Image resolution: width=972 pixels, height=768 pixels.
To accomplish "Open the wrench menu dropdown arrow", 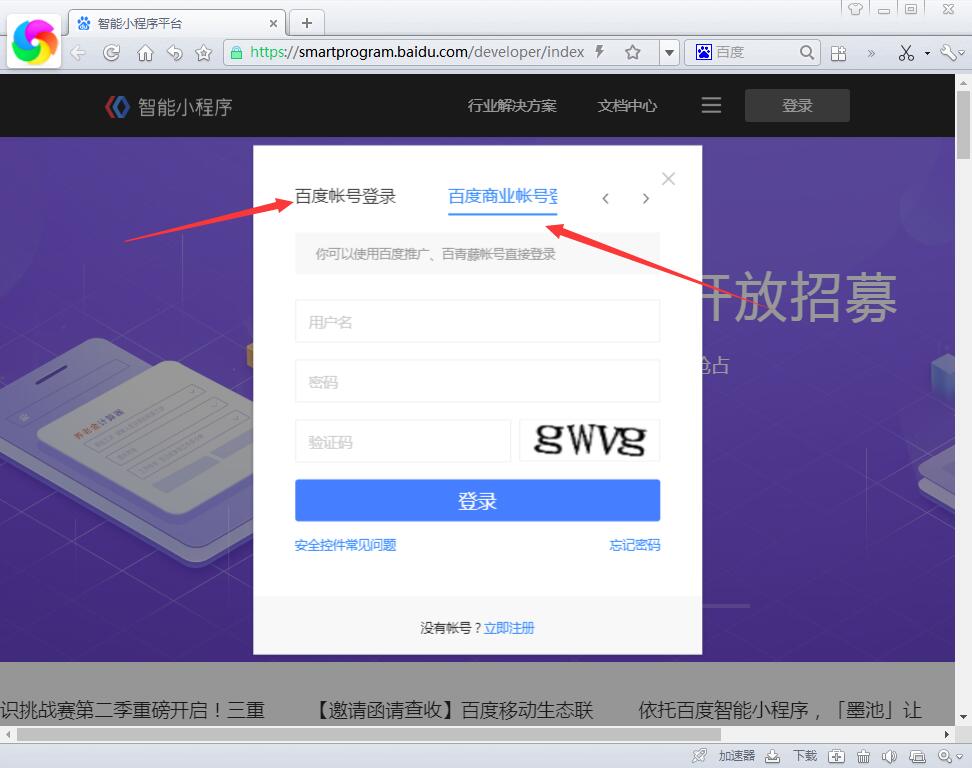I will 962,52.
